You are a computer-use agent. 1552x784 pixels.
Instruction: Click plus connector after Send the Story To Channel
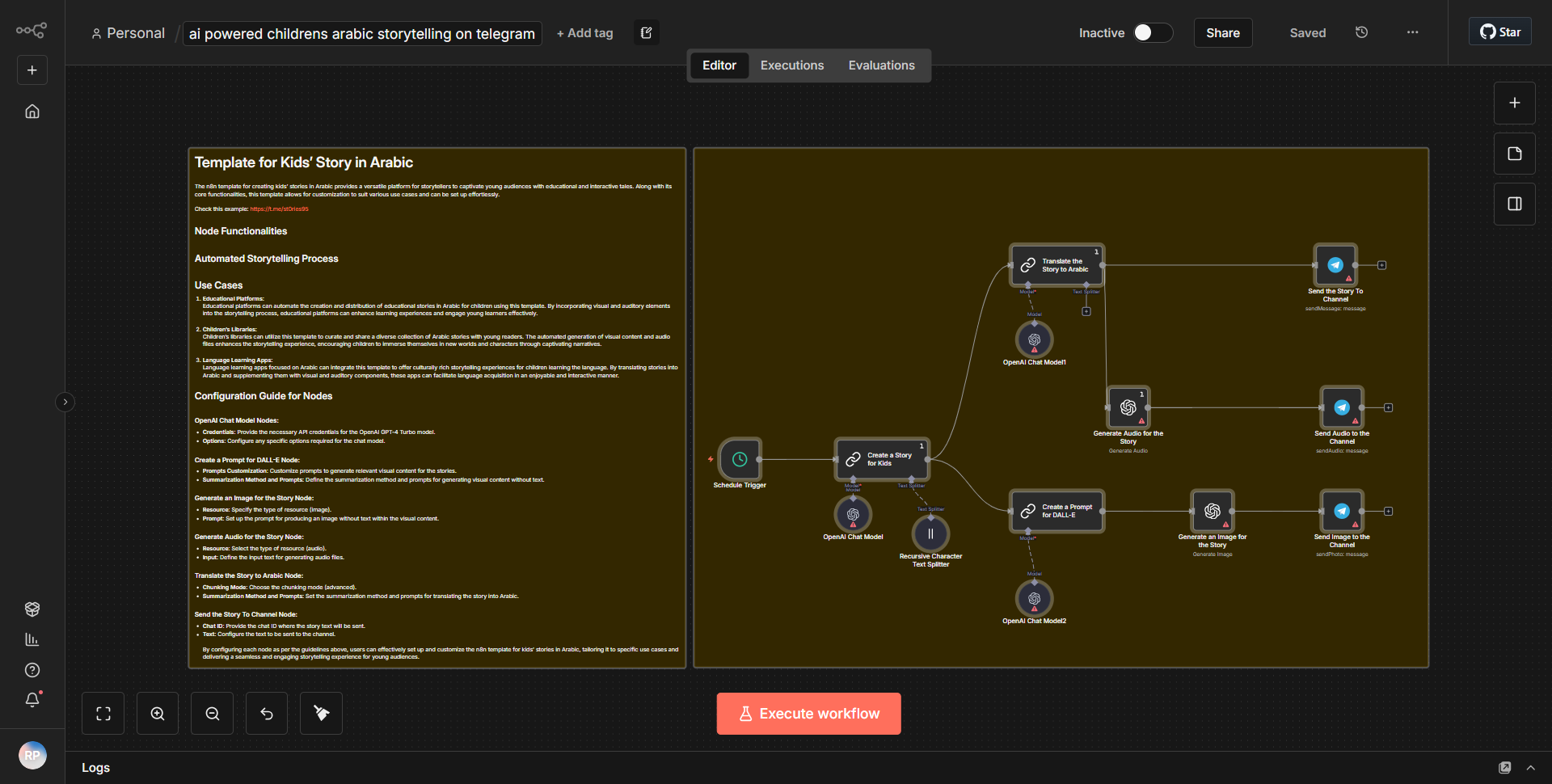pyautogui.click(x=1382, y=265)
